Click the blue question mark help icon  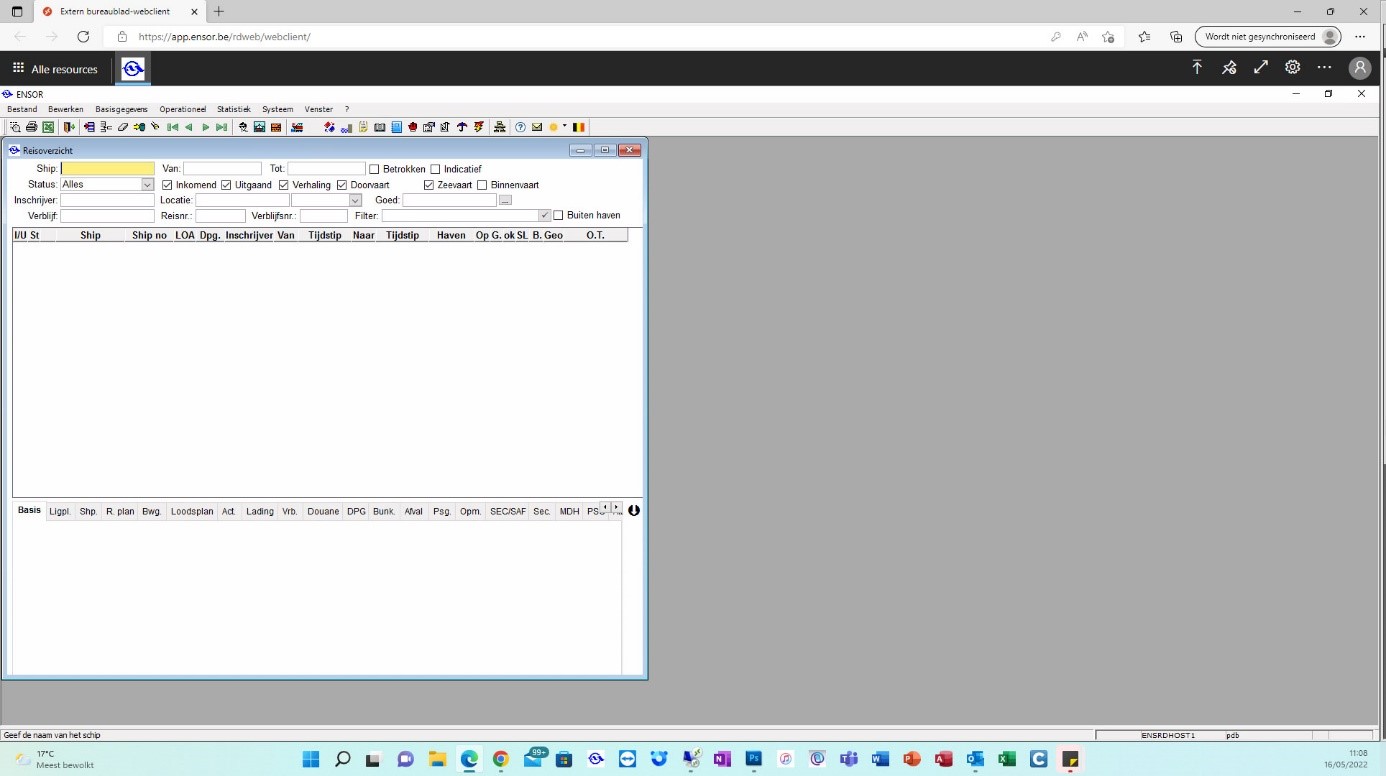[x=520, y=127]
